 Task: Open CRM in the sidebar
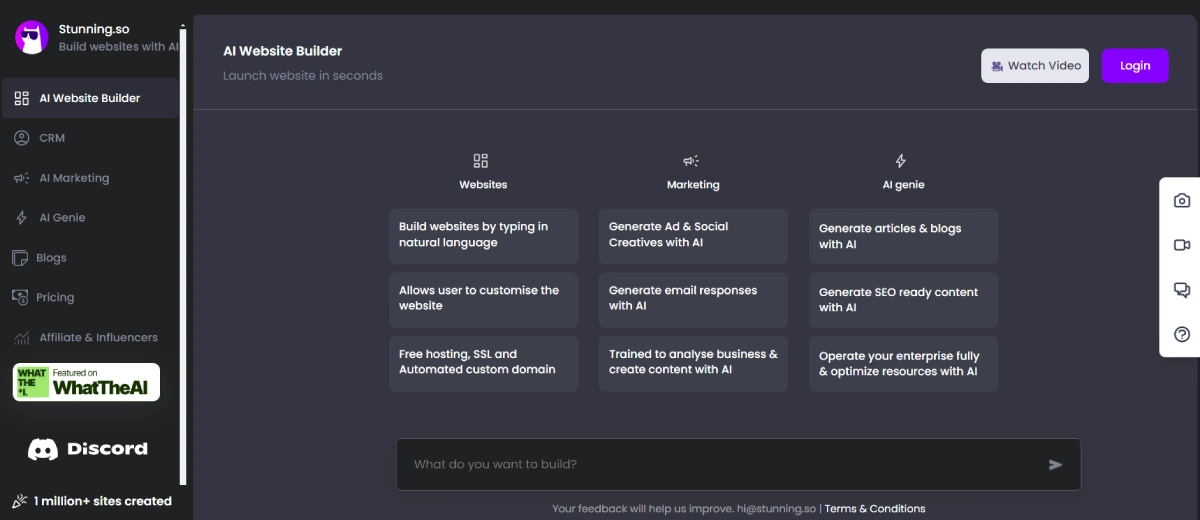(52, 138)
